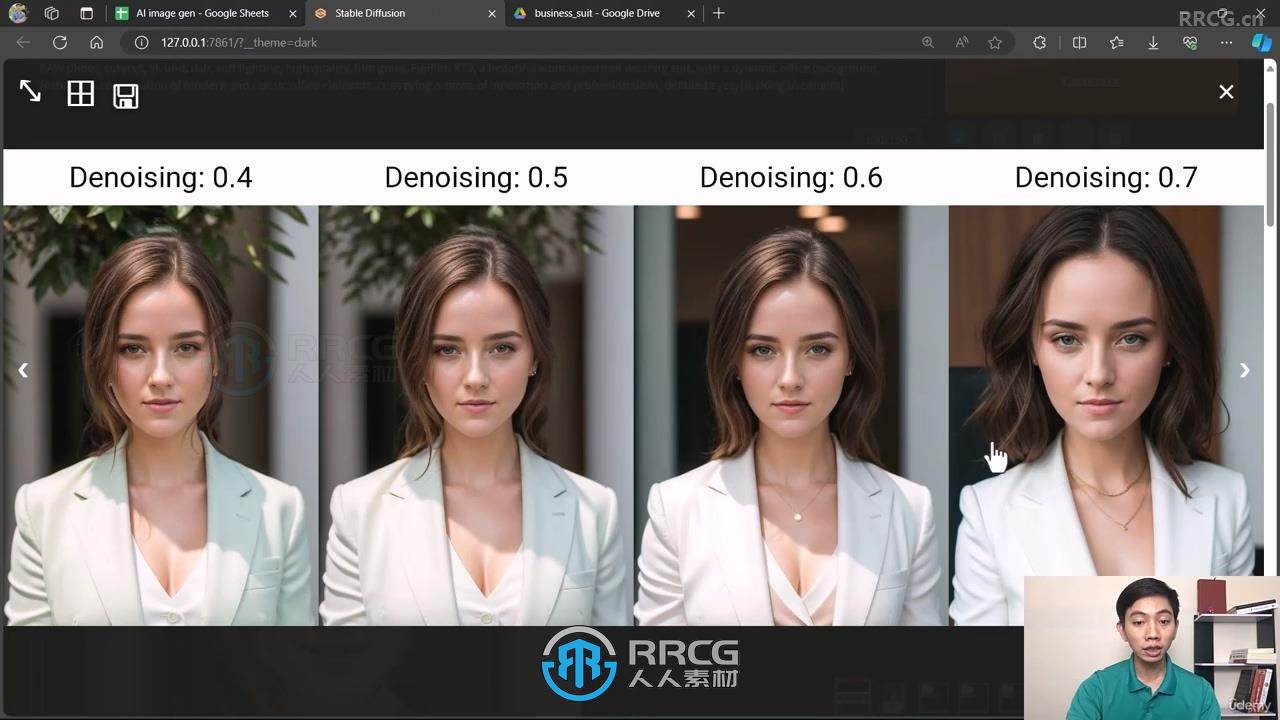Toggle fullscreen zoom of the lightbox image
1280x720 pixels.
point(30,92)
